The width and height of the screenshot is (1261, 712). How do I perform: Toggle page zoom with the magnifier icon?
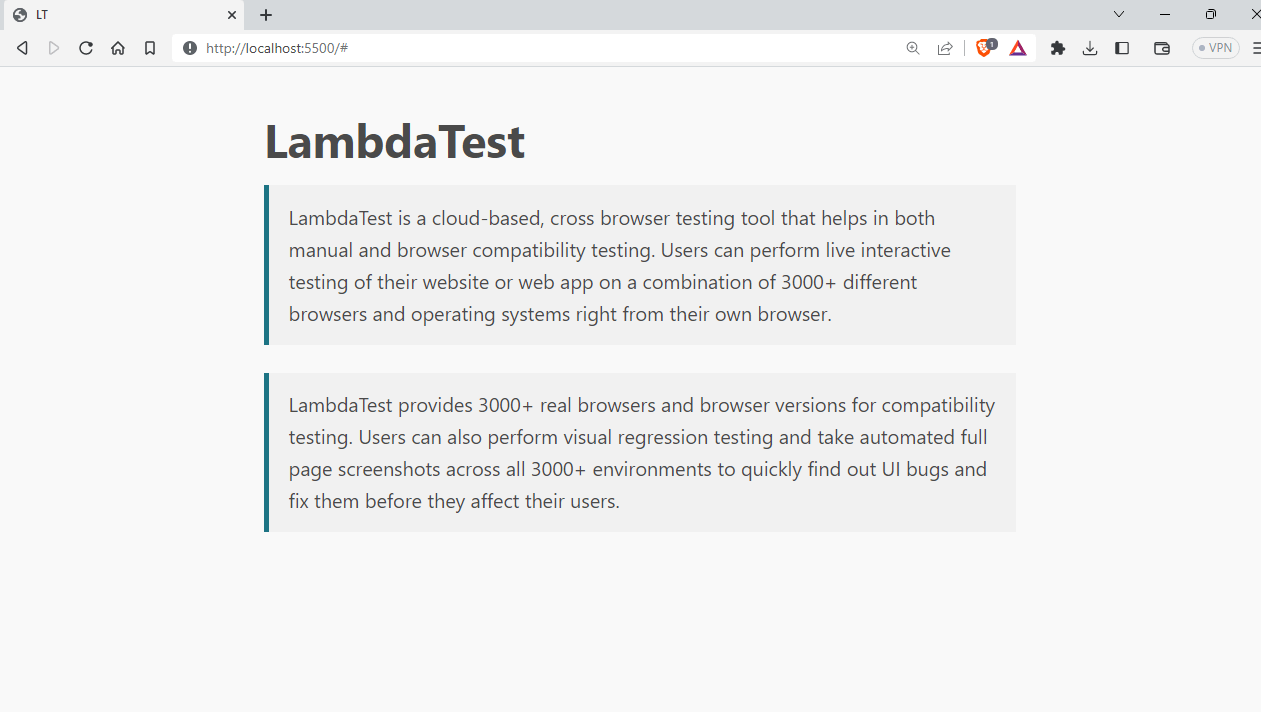pos(912,47)
